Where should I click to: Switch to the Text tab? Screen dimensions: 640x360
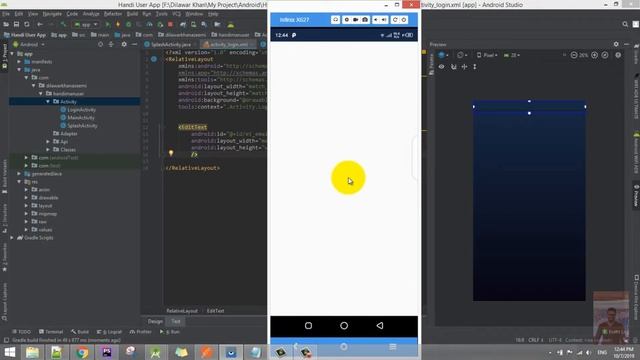(x=176, y=322)
